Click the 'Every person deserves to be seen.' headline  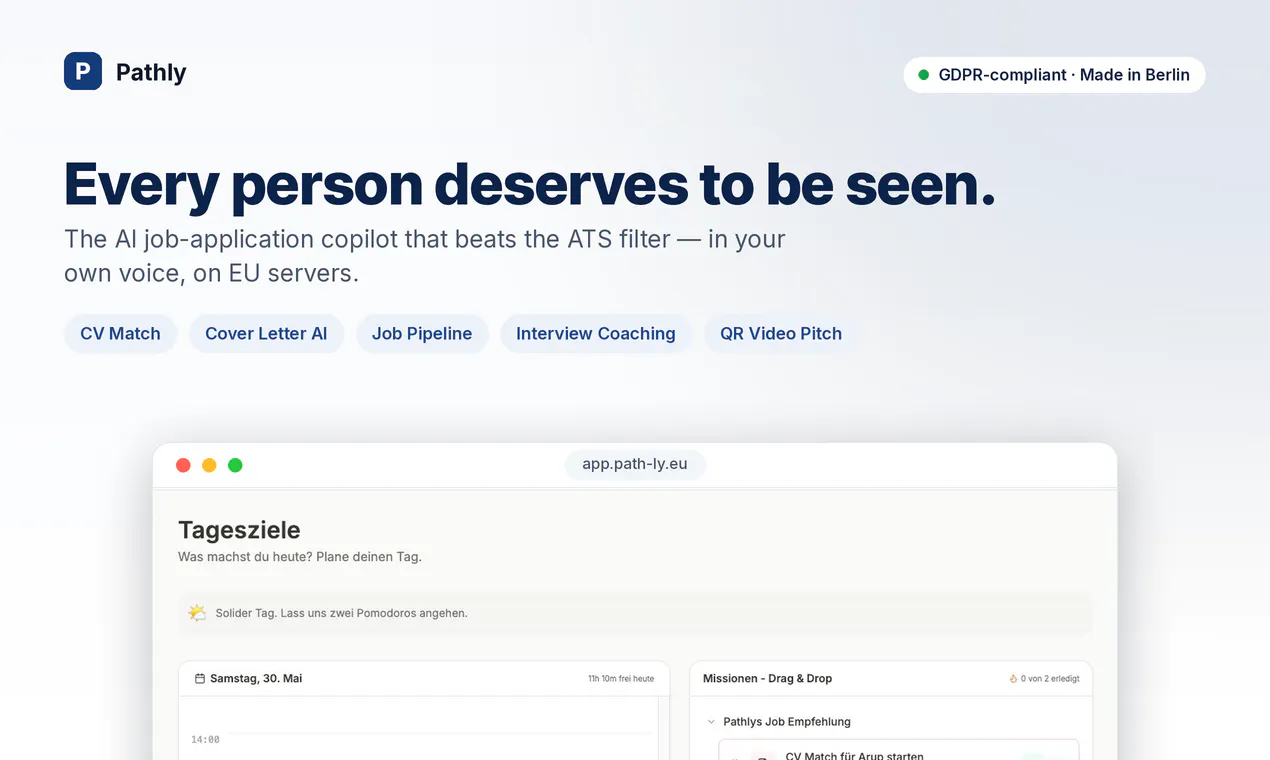(530, 184)
